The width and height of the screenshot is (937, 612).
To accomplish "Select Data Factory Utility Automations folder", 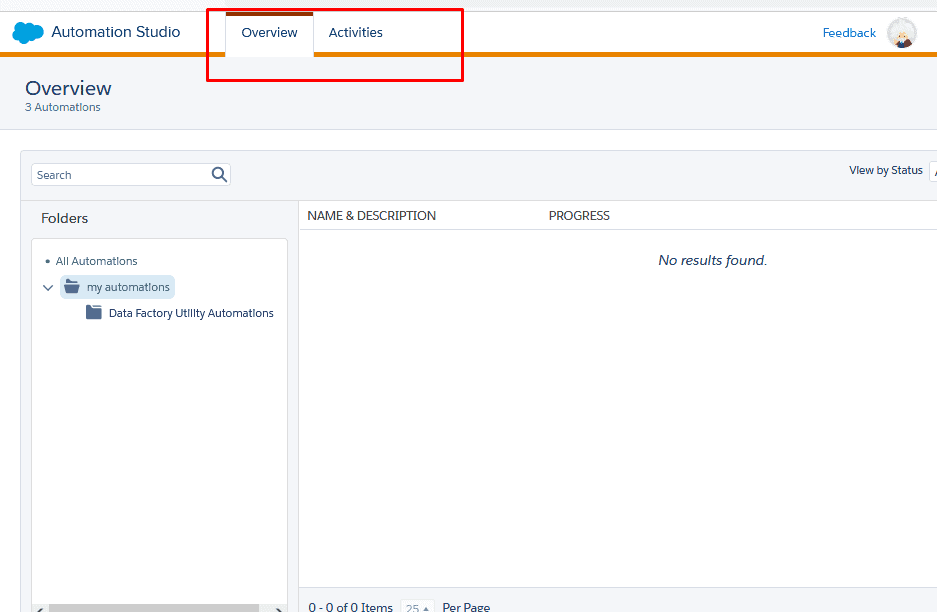I will 191,313.
